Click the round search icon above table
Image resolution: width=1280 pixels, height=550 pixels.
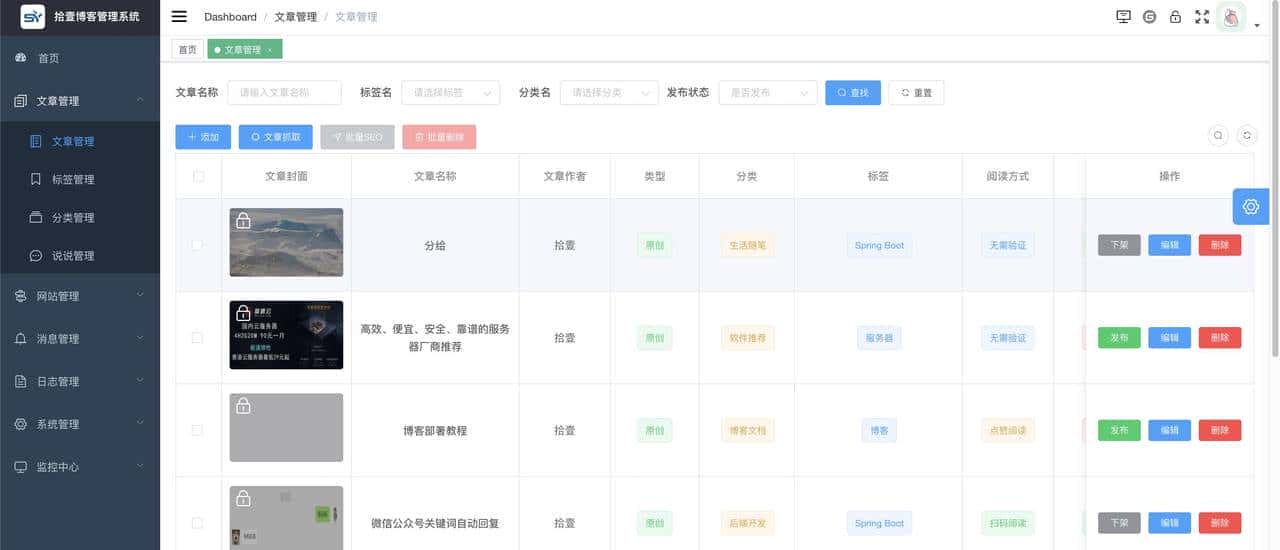(x=1218, y=135)
